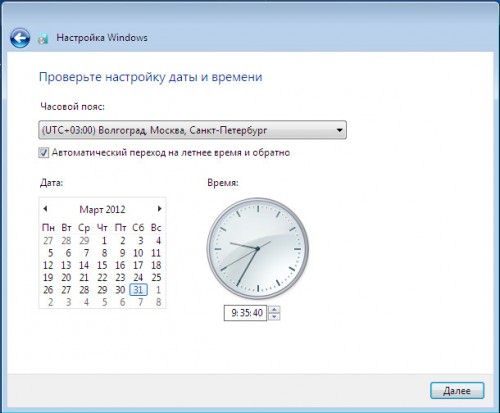The width and height of the screenshot is (500, 413).
Task: Select grayed February 27 date
Action: pos(48,241)
